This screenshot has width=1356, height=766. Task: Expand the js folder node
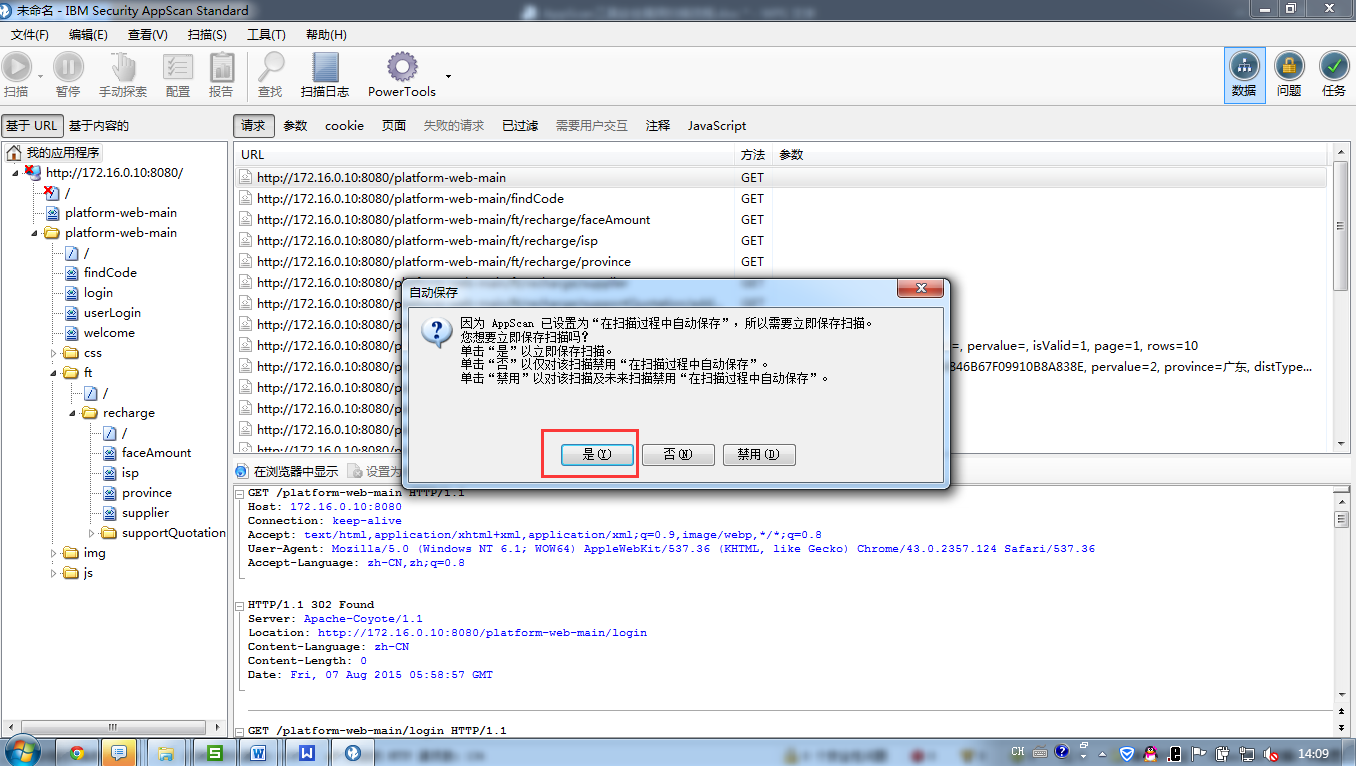point(54,573)
